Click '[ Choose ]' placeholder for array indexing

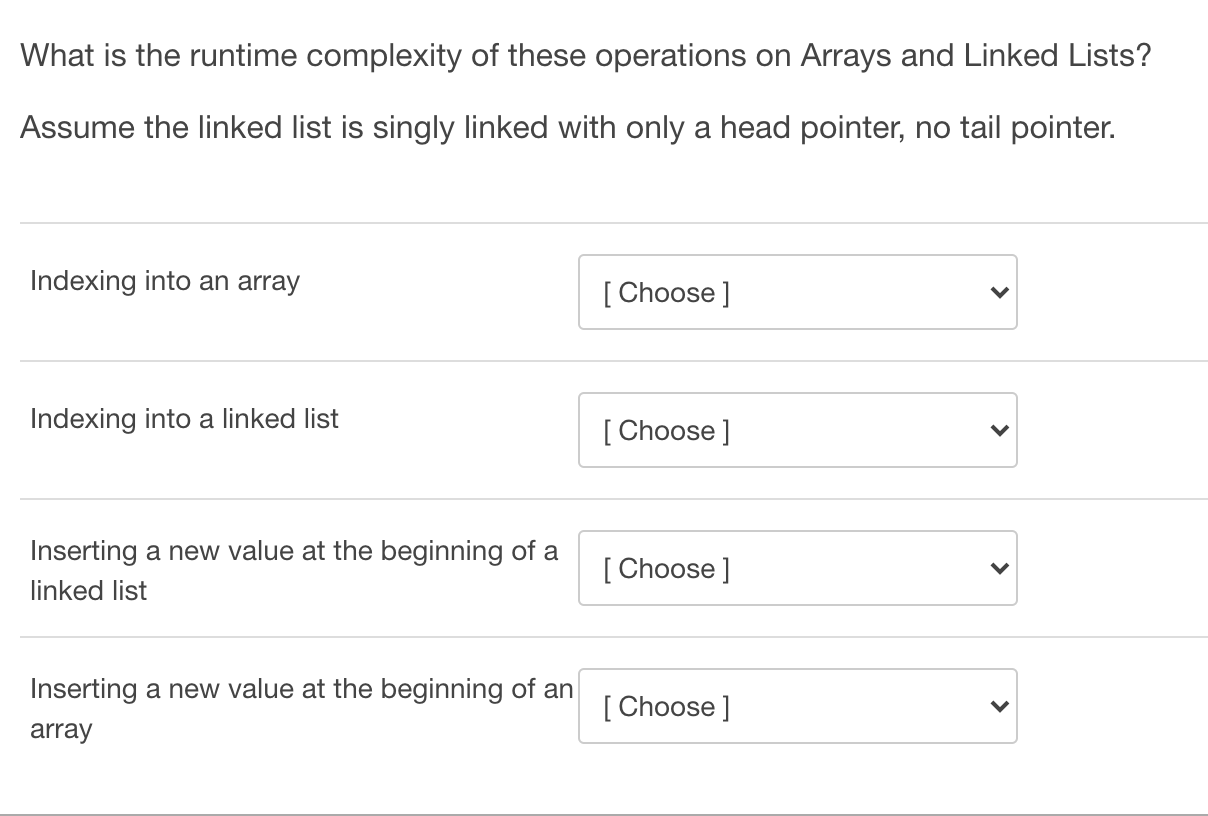pyautogui.click(x=666, y=293)
